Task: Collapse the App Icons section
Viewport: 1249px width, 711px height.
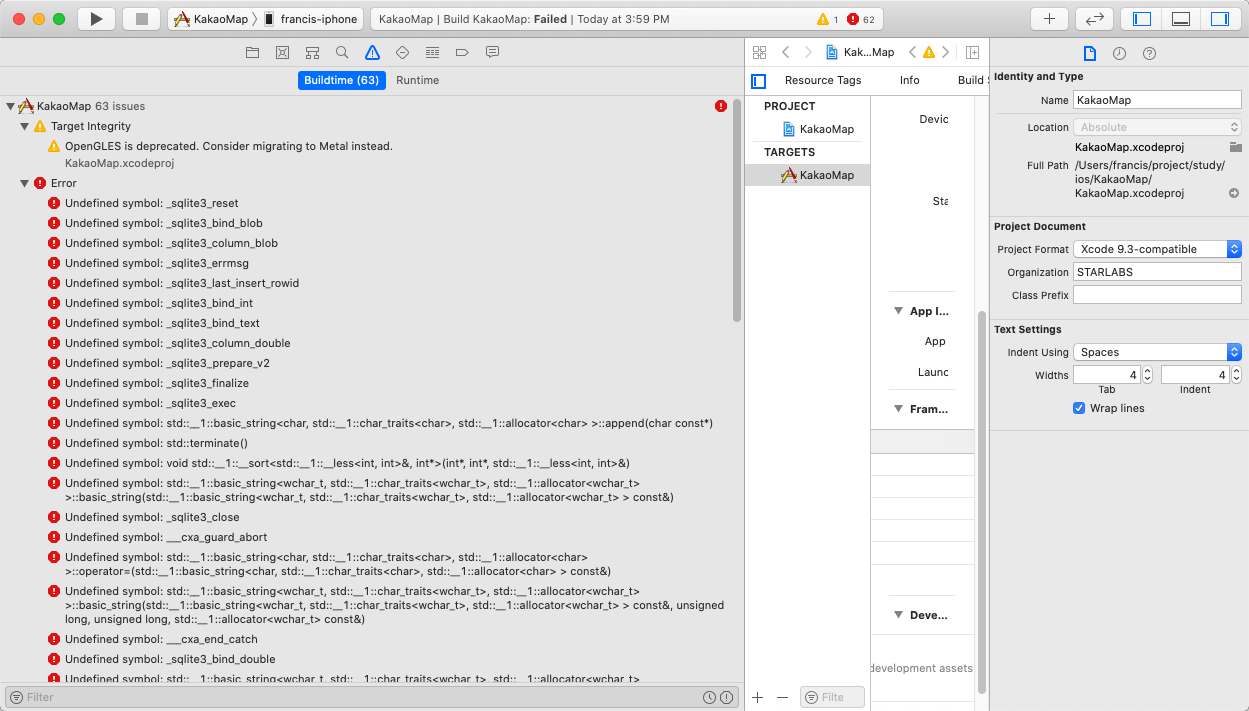Action: (x=898, y=311)
